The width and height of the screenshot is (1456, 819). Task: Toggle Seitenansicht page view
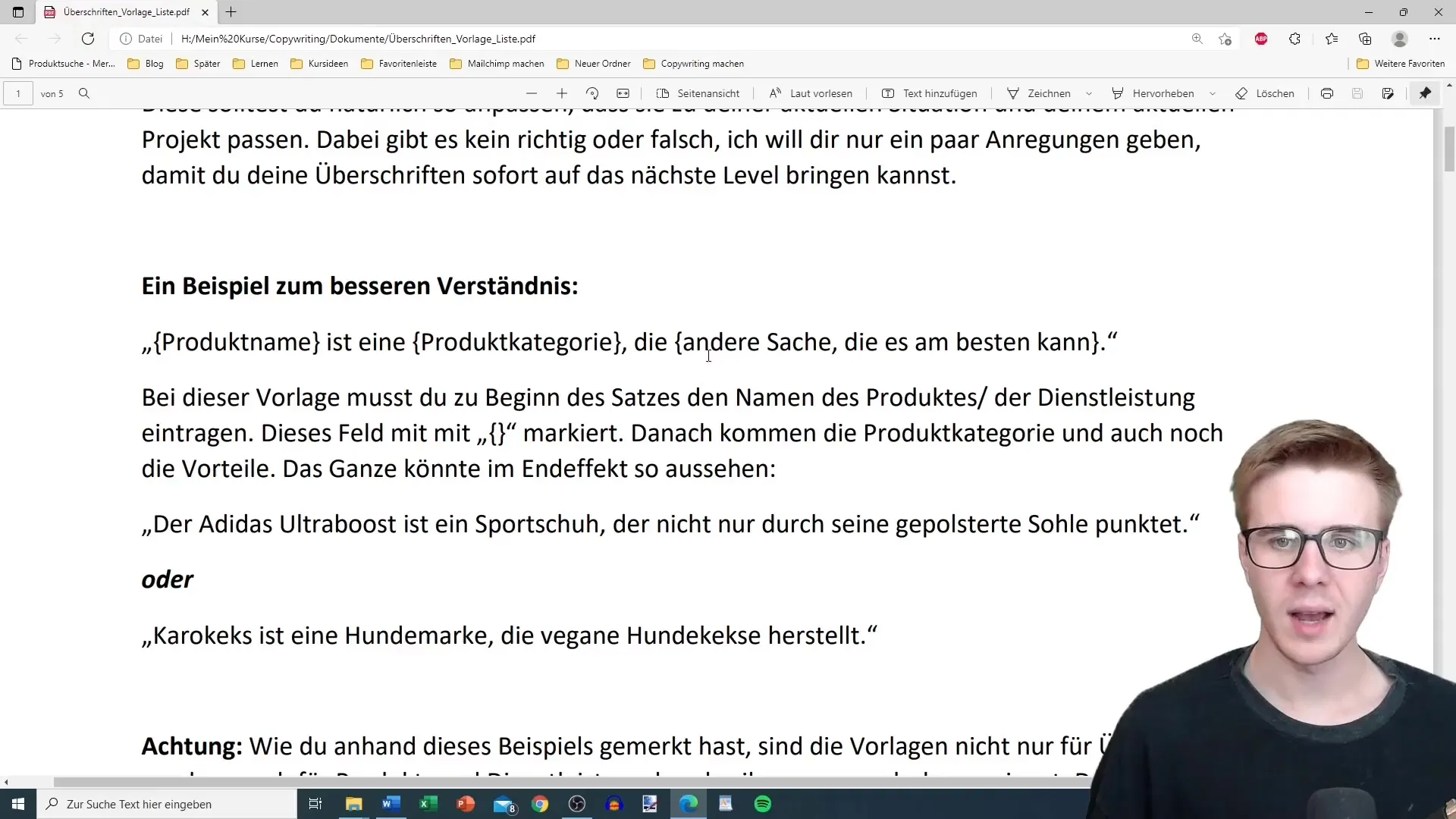[698, 93]
